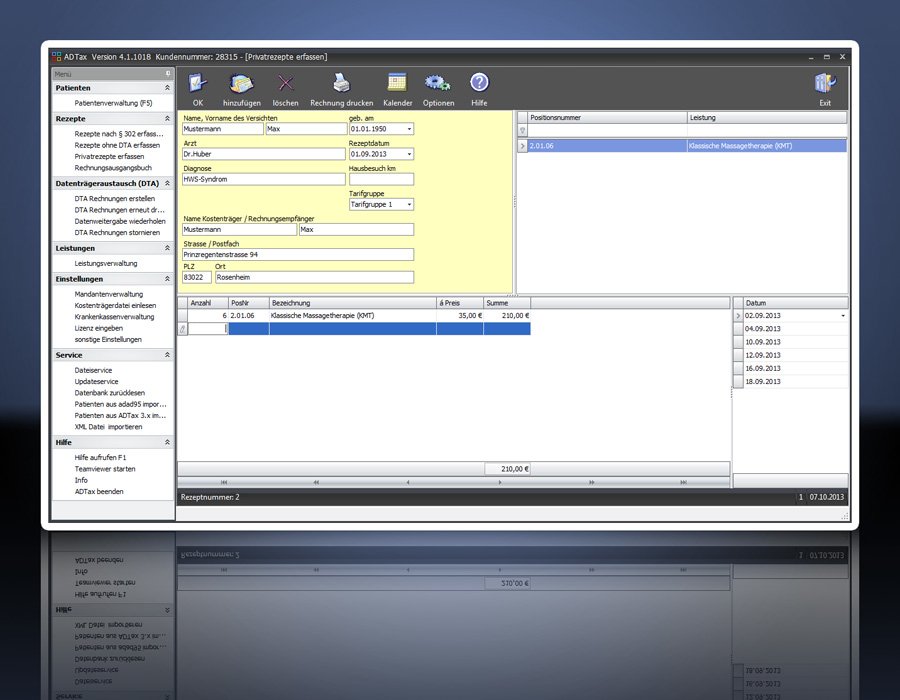Open the Kalender toolbar icon
This screenshot has height=700, width=900.
point(397,83)
